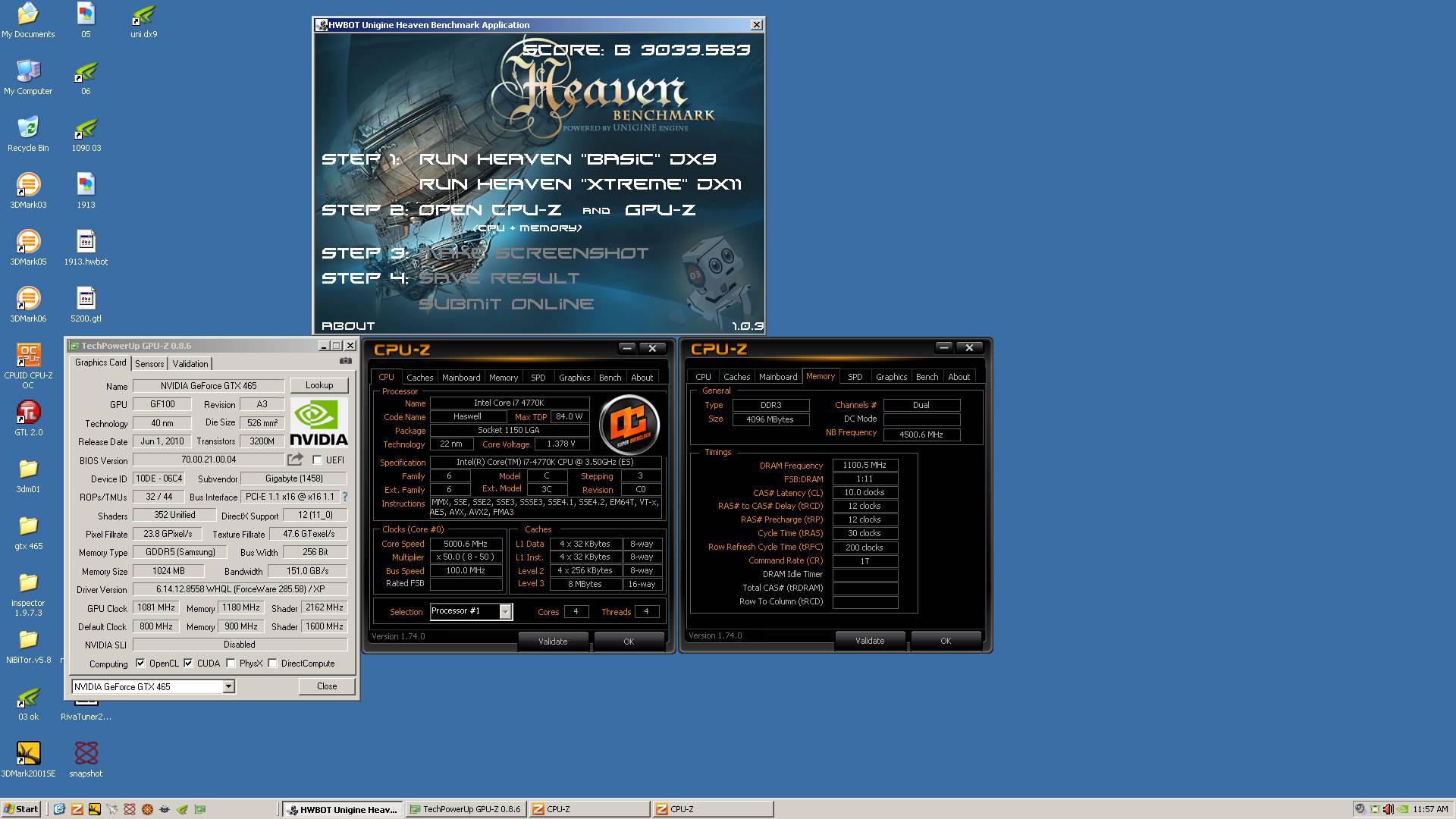Switch to HWBOT Unigine Heaven taskbar item
The width and height of the screenshot is (1456, 819).
tap(343, 809)
